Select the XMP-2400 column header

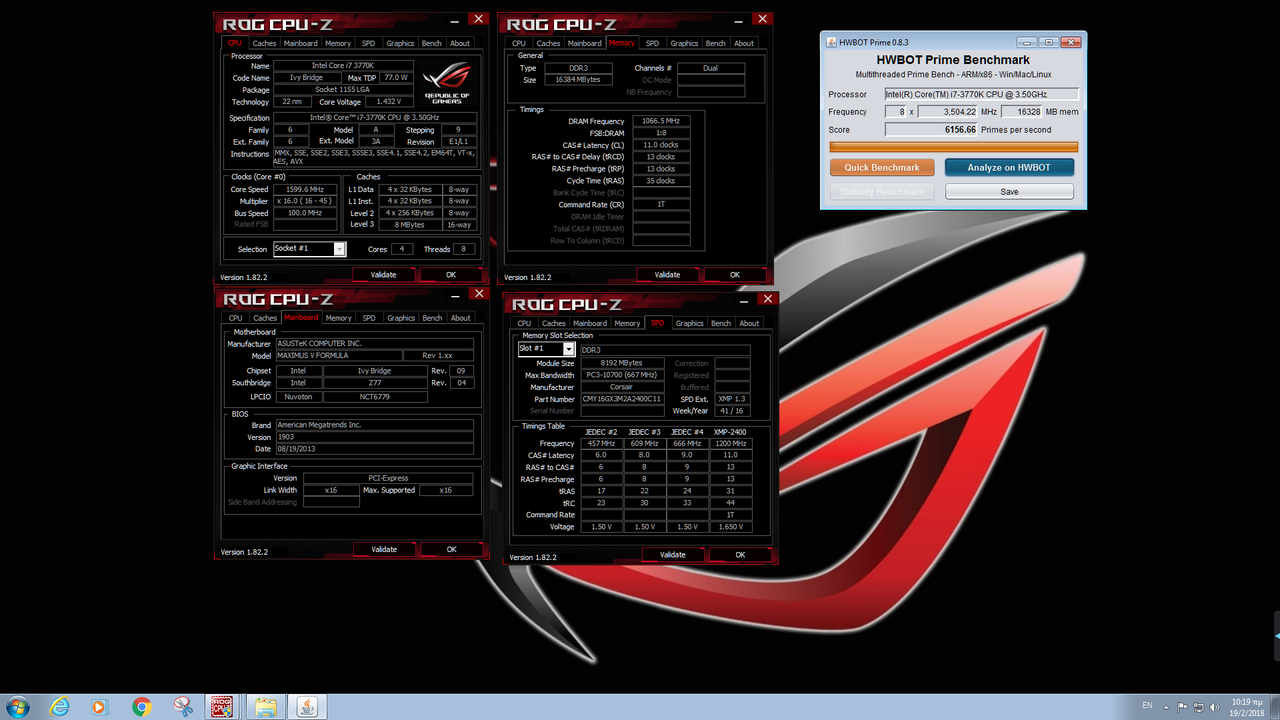click(730, 431)
